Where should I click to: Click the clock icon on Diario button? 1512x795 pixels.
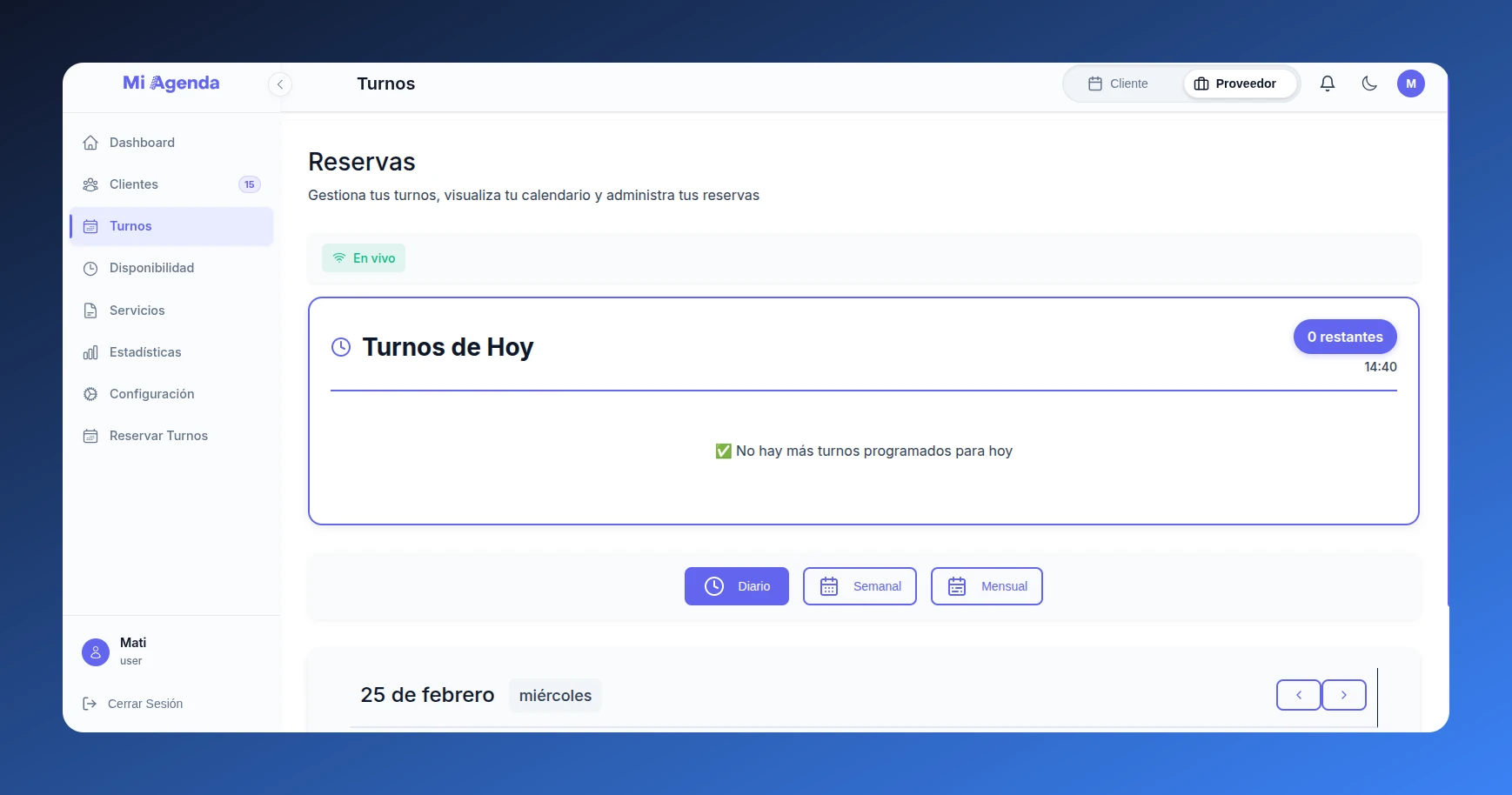pos(714,586)
